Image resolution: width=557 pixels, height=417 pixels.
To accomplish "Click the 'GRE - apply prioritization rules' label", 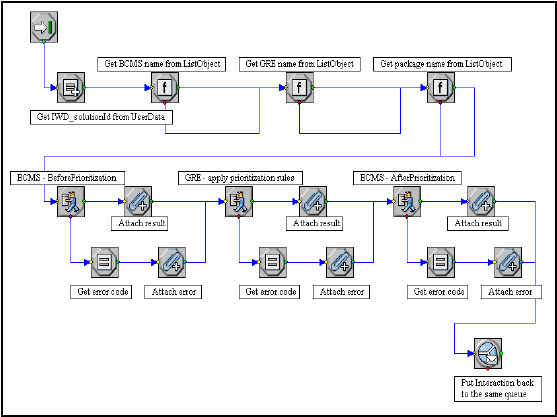I will tap(240, 178).
